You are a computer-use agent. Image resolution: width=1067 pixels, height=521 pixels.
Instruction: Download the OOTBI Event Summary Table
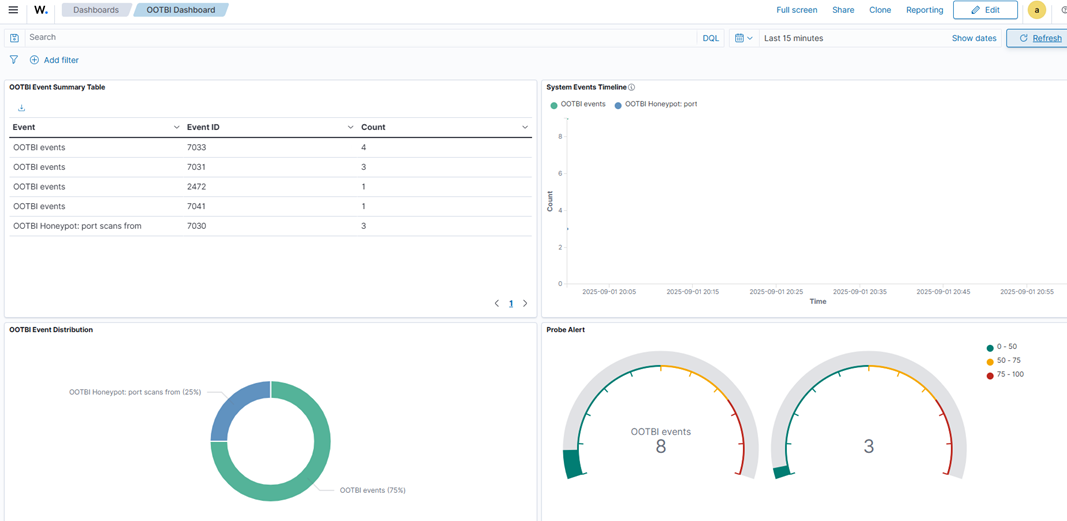click(x=21, y=108)
